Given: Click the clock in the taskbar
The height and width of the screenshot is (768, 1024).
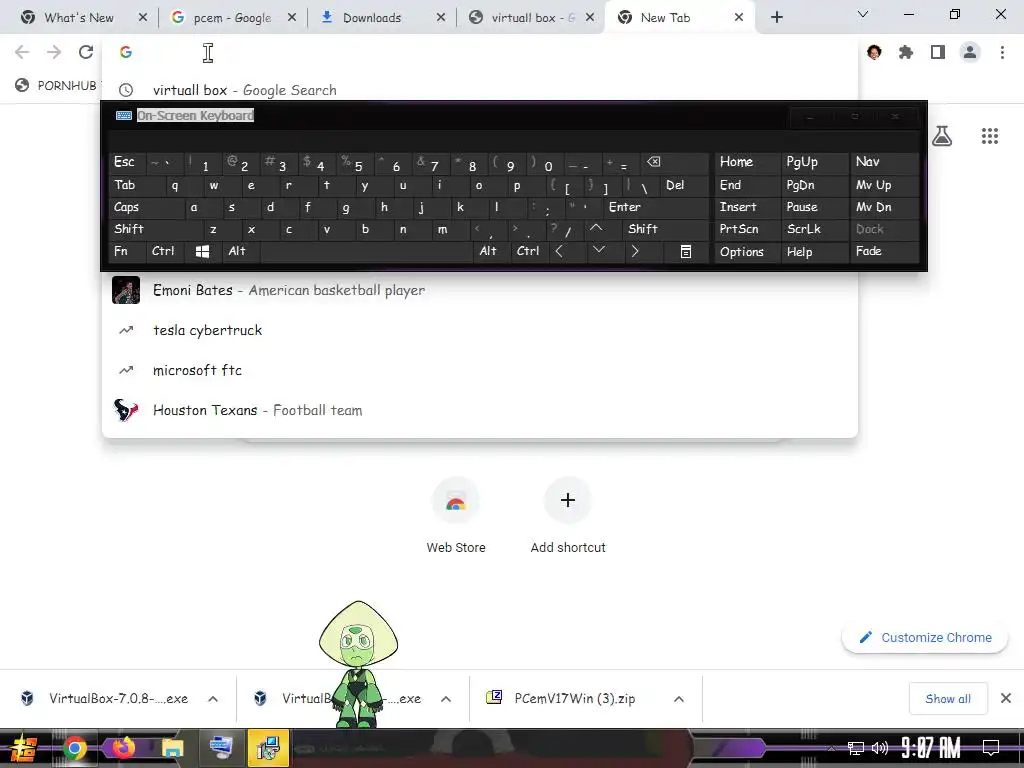Looking at the screenshot, I should coord(931,748).
